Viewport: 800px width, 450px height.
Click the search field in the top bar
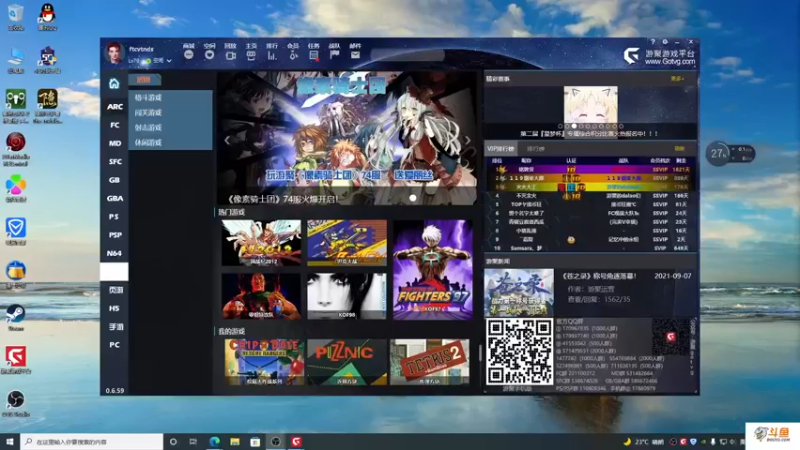pos(409,55)
